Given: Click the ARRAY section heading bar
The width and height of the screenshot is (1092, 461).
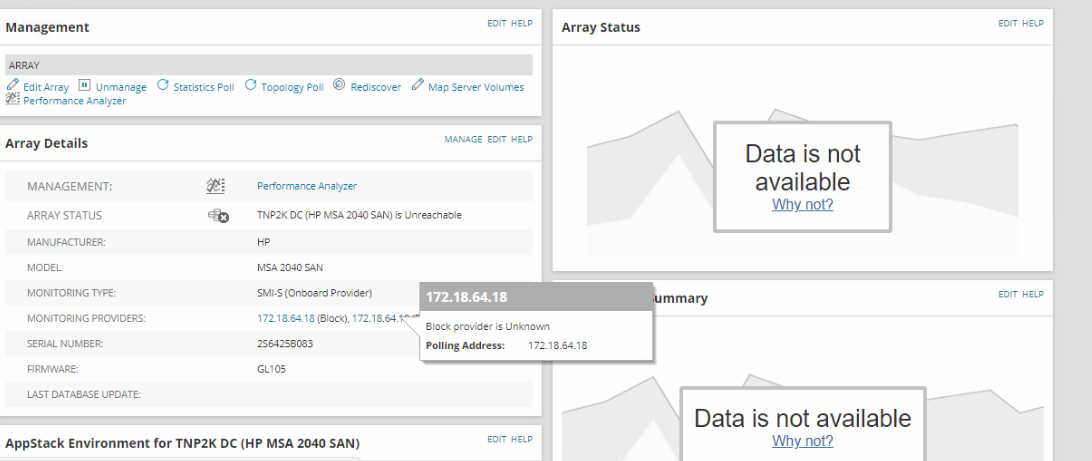Looking at the screenshot, I should coord(269,65).
